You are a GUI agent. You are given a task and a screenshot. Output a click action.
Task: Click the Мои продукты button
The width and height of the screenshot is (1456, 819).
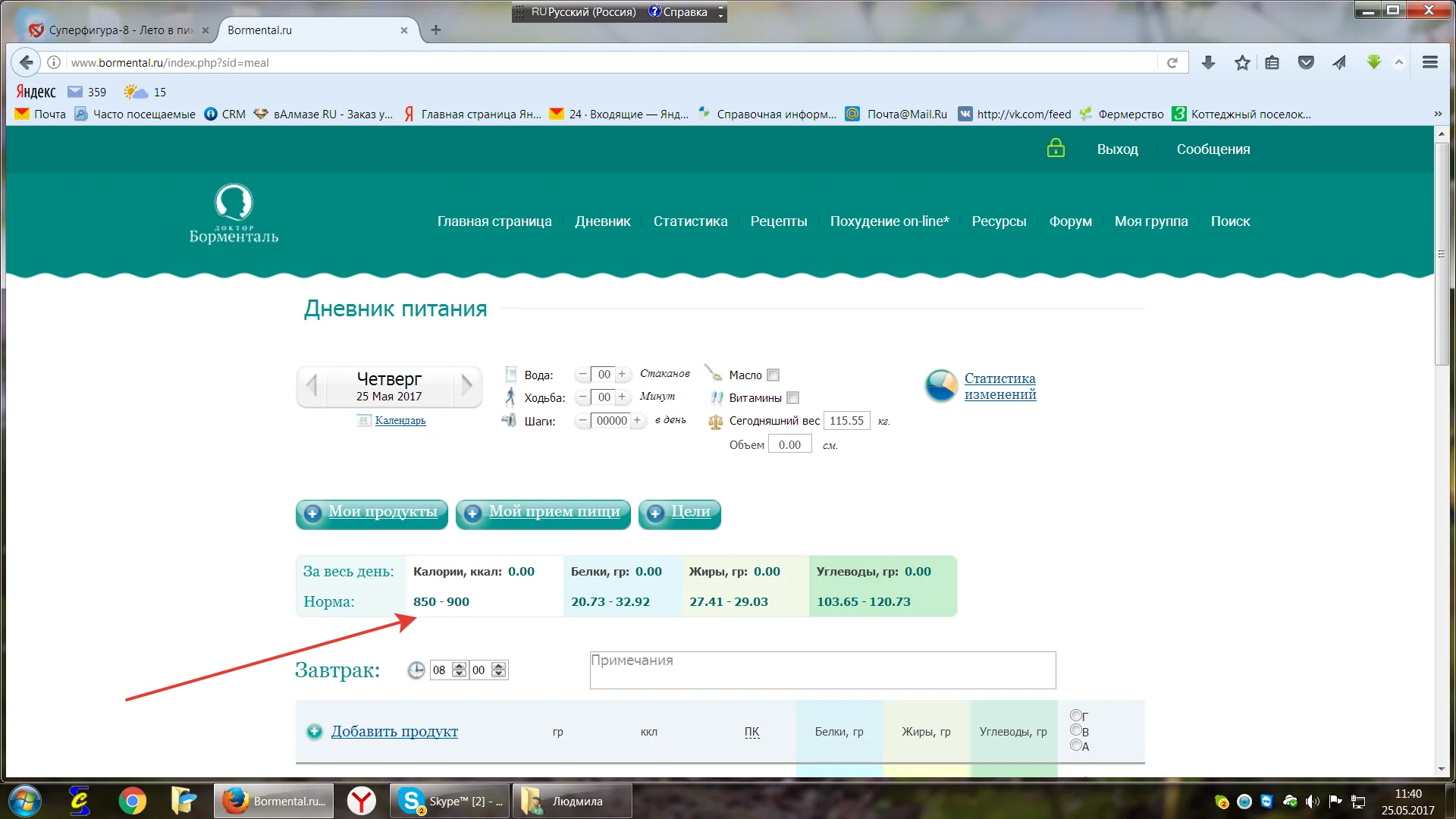[372, 513]
